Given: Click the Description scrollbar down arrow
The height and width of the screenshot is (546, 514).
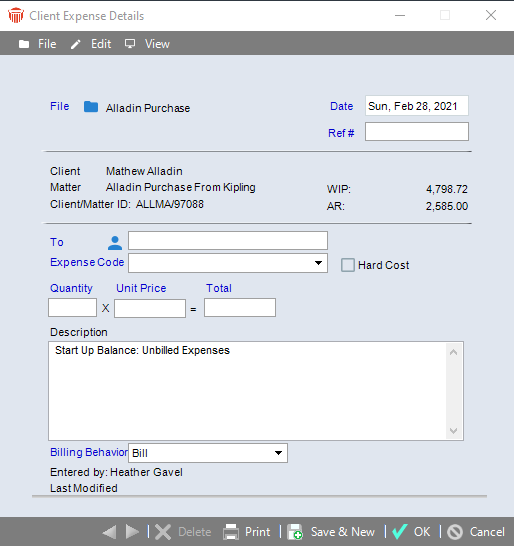Looking at the screenshot, I should click(x=453, y=431).
